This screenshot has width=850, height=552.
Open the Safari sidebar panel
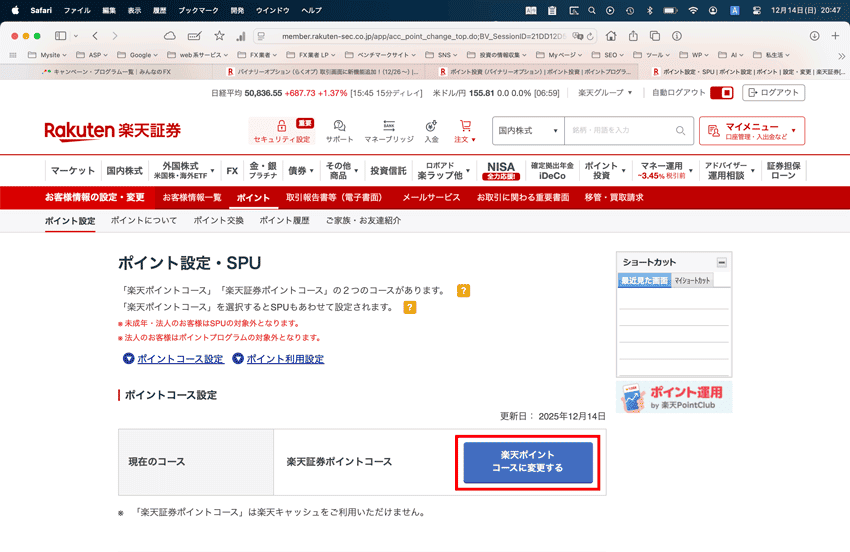[x=61, y=36]
